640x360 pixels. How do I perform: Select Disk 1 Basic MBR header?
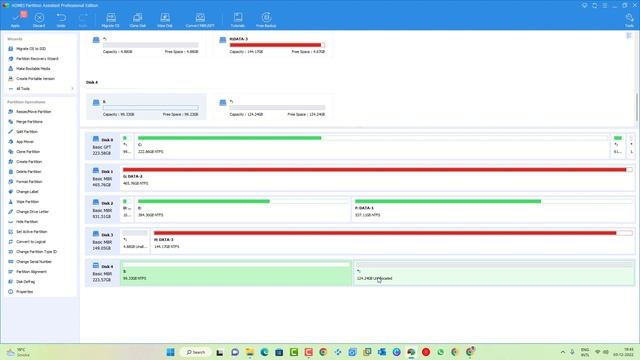tap(102, 178)
